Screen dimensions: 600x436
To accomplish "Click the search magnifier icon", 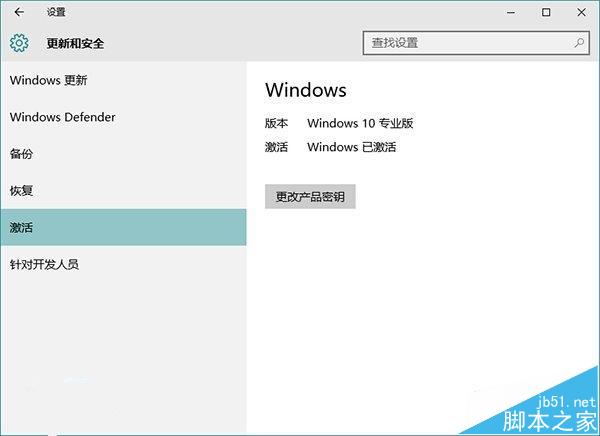I will [x=579, y=42].
